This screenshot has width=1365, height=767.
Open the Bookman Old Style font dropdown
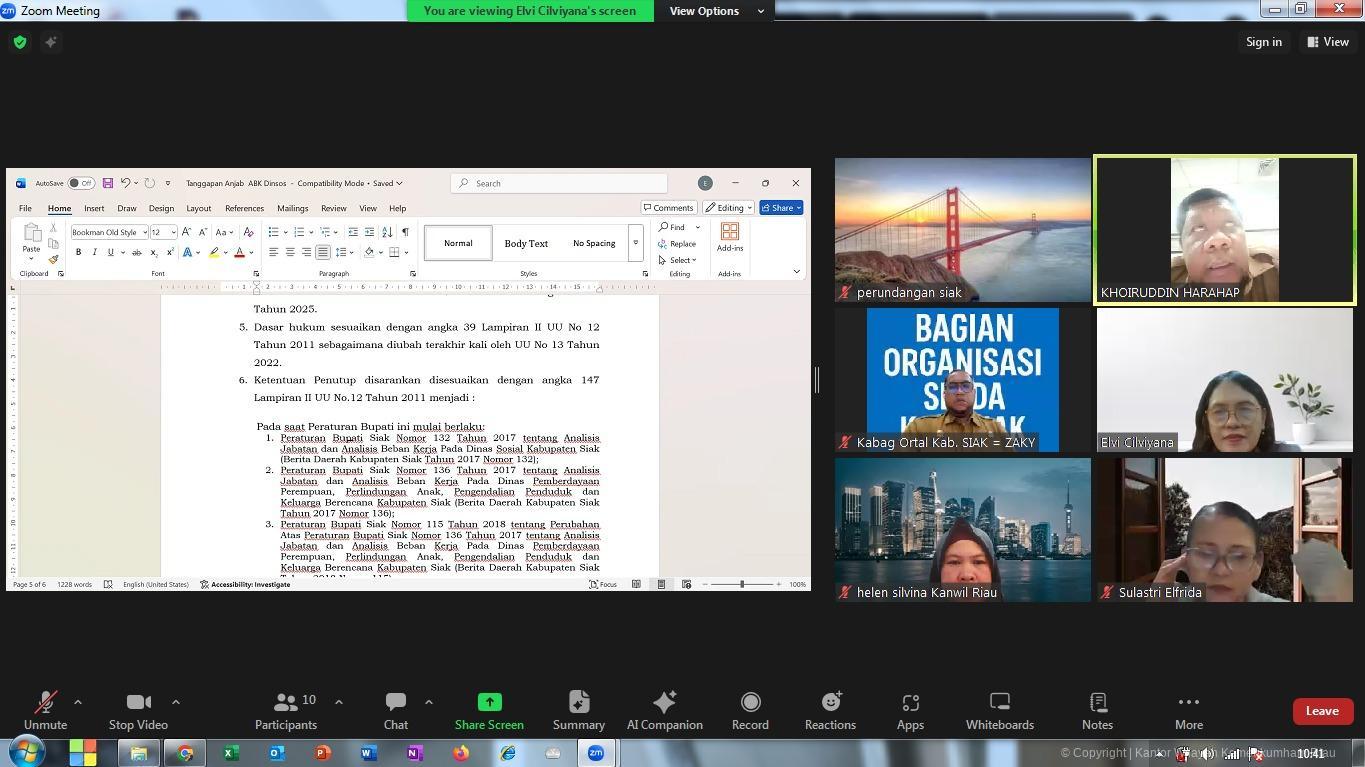144,232
